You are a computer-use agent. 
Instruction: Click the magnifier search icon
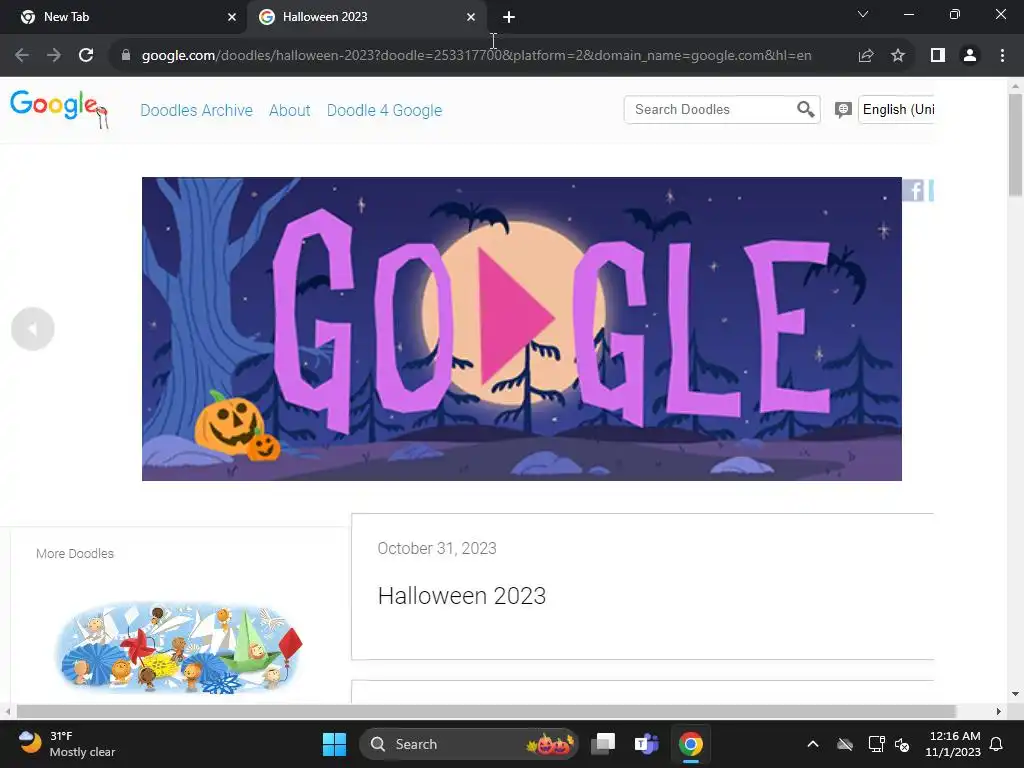click(x=806, y=110)
